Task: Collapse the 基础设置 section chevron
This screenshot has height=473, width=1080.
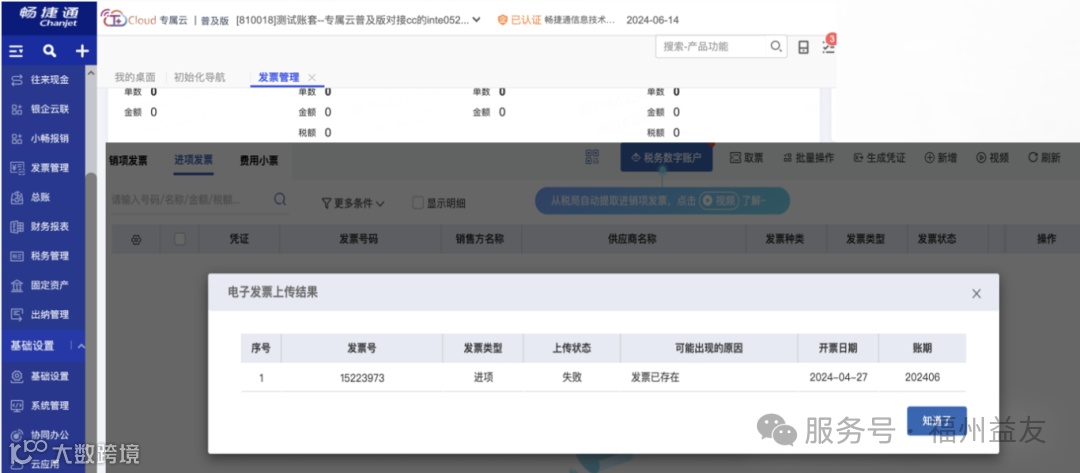Action: click(x=81, y=346)
